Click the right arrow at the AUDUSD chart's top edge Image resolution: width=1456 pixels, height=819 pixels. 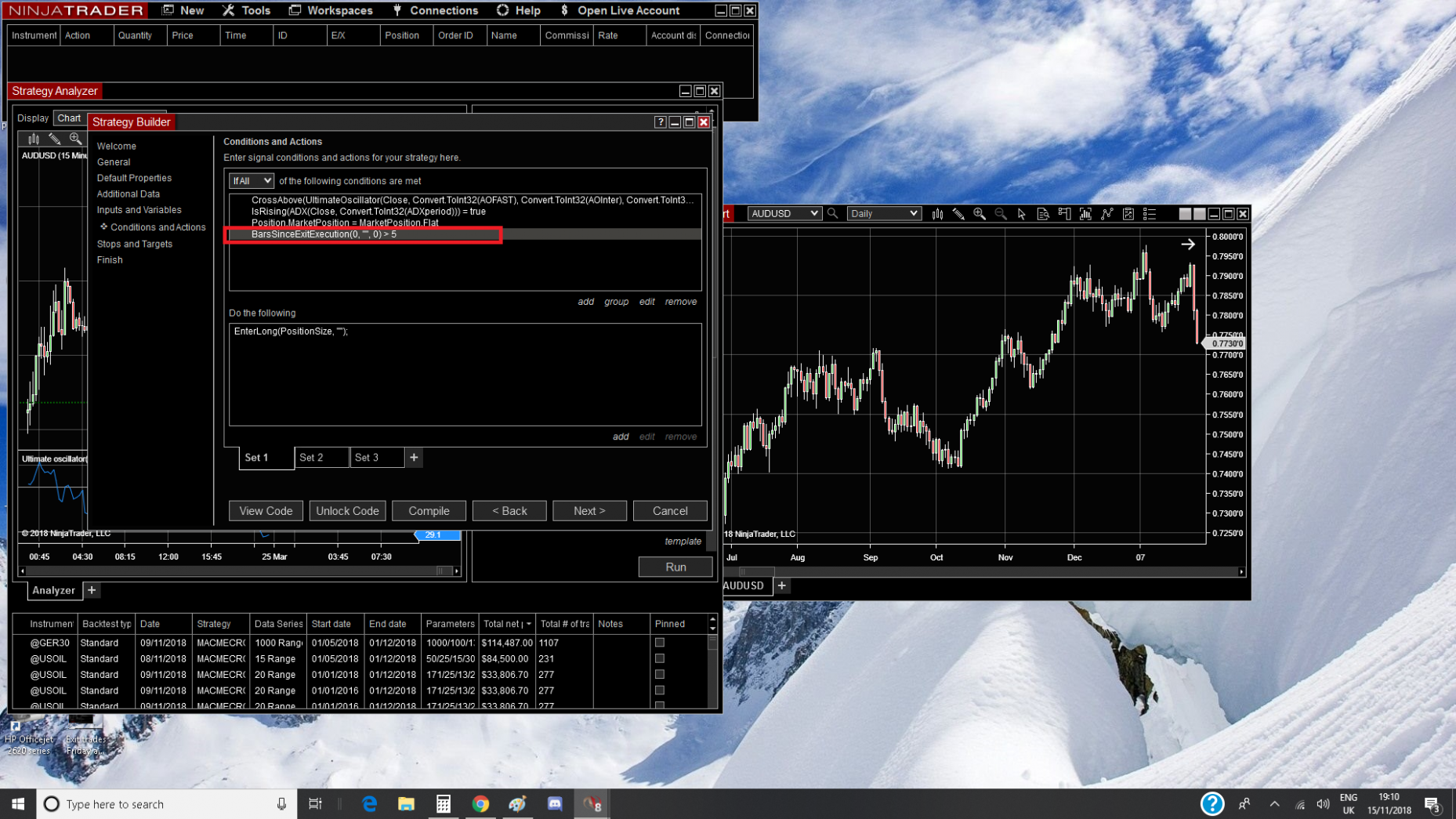pyautogui.click(x=1188, y=245)
